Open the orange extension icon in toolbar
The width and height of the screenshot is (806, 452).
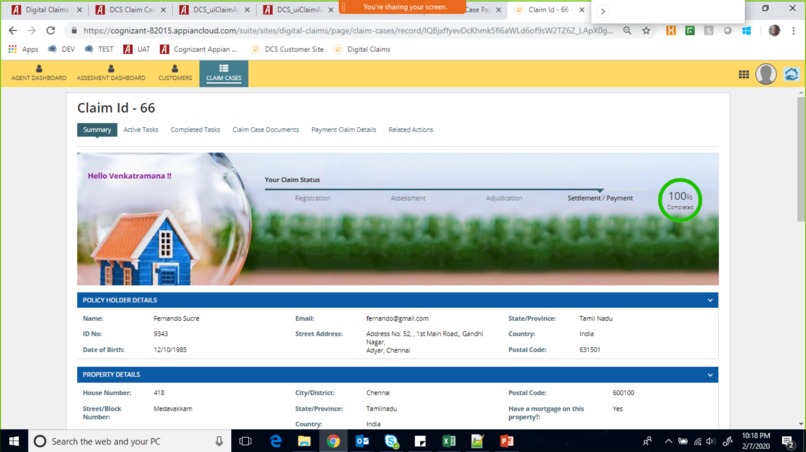pos(671,30)
